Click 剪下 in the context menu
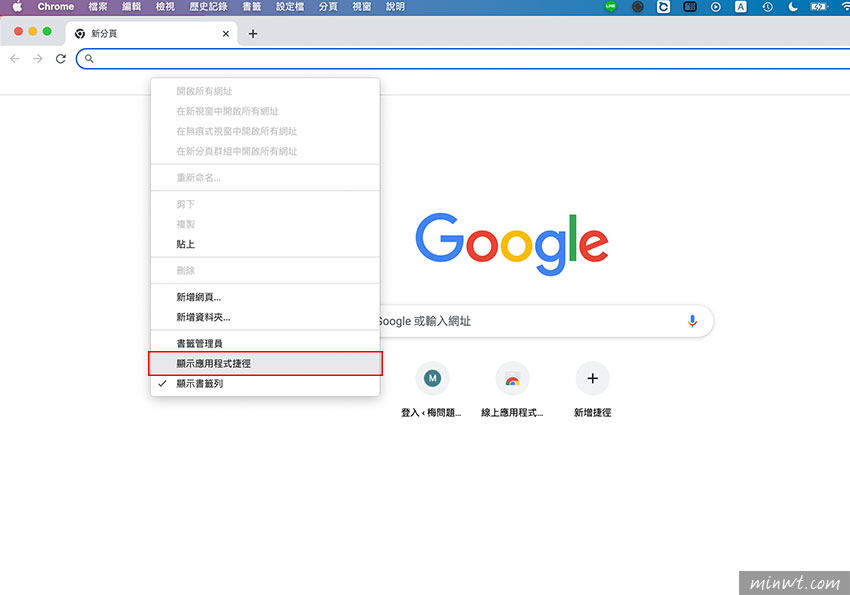 tap(265, 204)
